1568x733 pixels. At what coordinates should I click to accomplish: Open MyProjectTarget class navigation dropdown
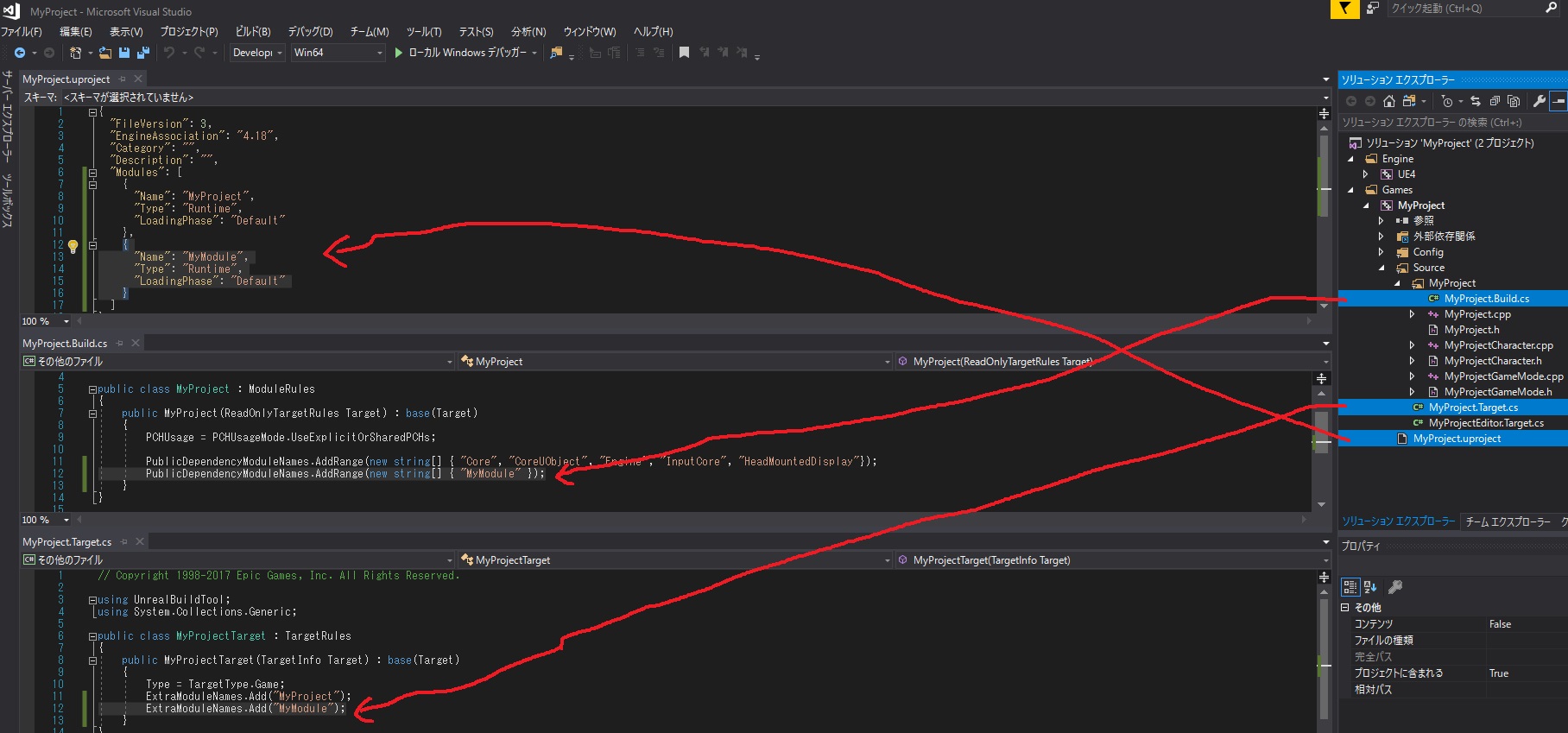(888, 560)
